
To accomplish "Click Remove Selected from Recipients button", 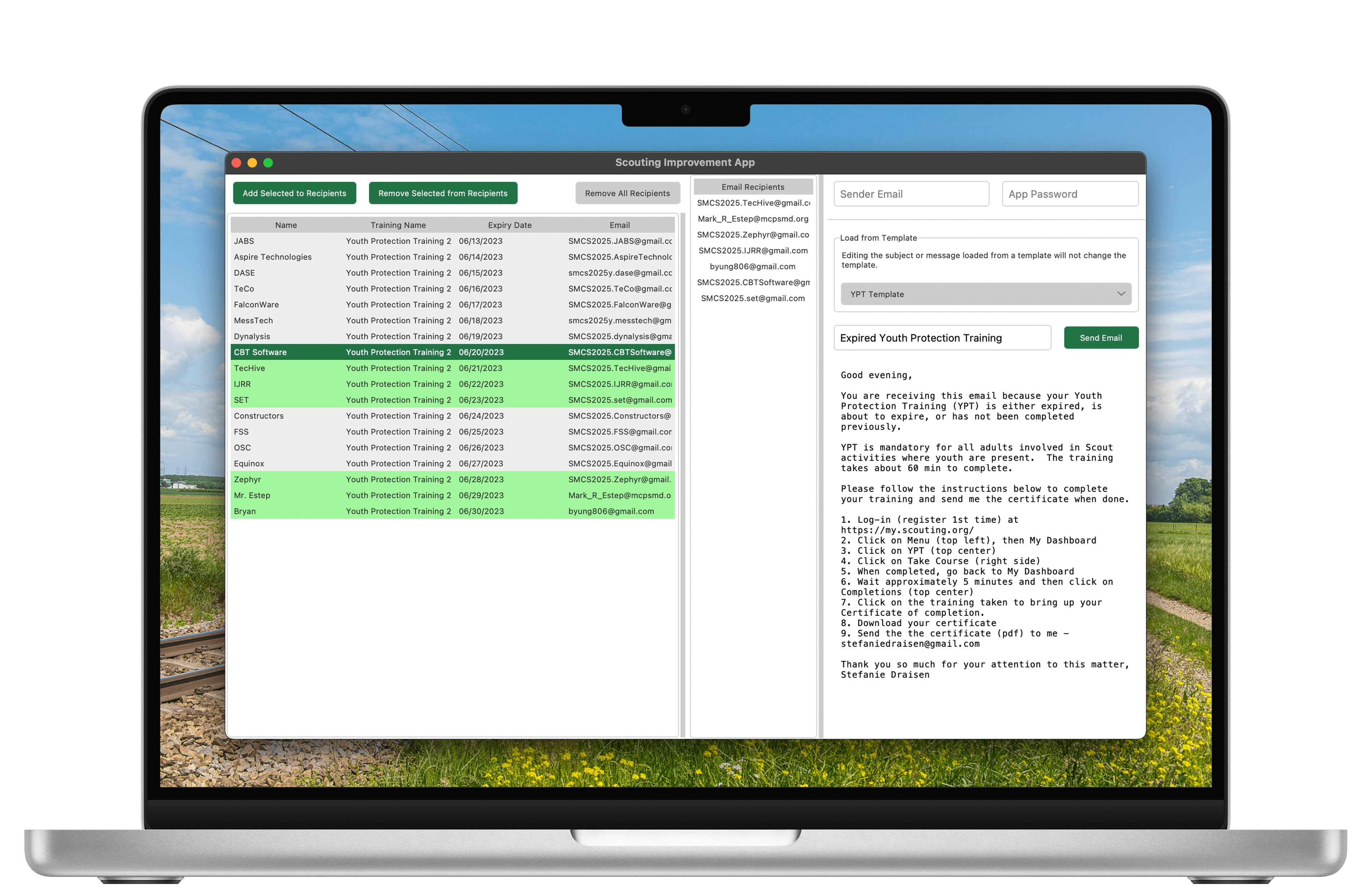I will coord(443,193).
